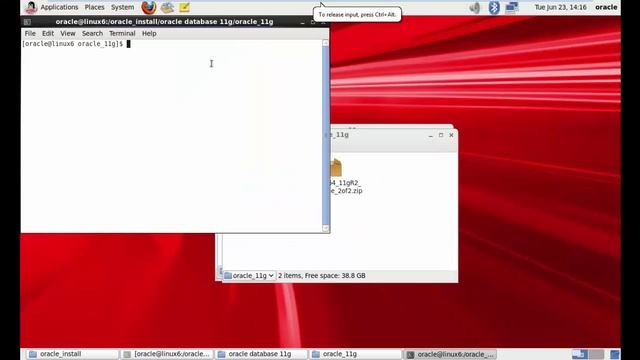The height and width of the screenshot is (360, 640).
Task: Switch to the first oracle@linux6 terminal taskbar button
Action: tap(167, 354)
